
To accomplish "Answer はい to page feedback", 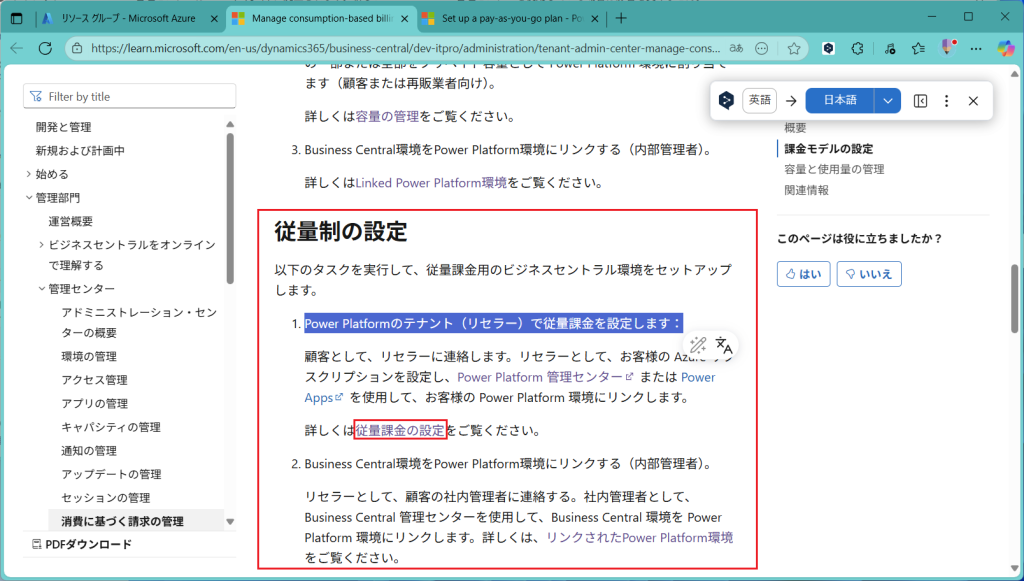I will coord(803,274).
